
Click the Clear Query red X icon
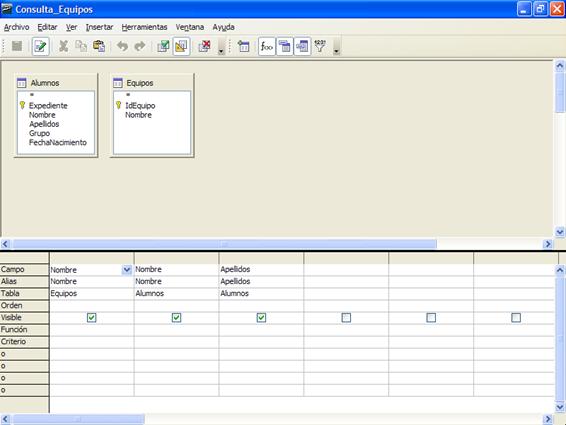click(204, 46)
